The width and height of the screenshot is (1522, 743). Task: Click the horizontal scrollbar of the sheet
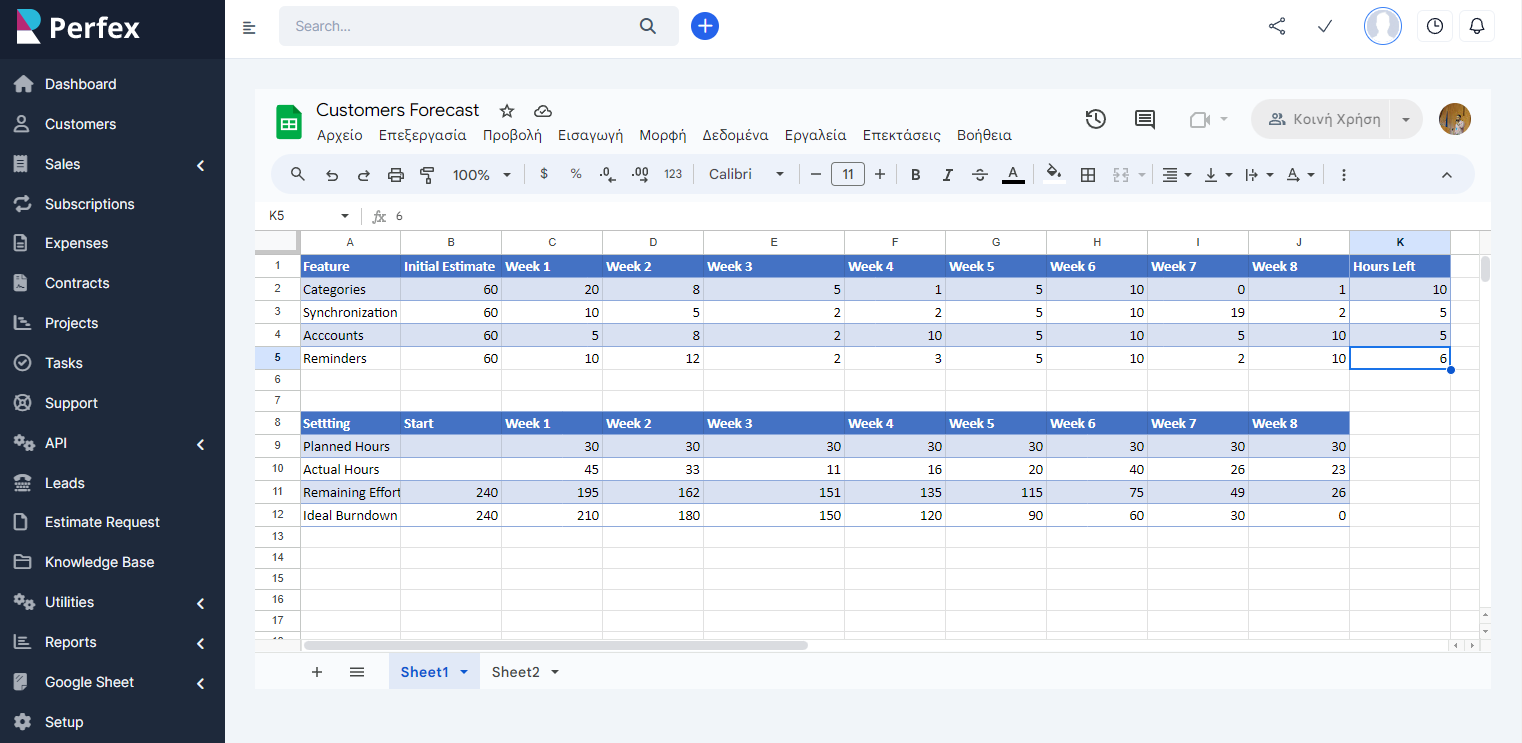coord(555,646)
